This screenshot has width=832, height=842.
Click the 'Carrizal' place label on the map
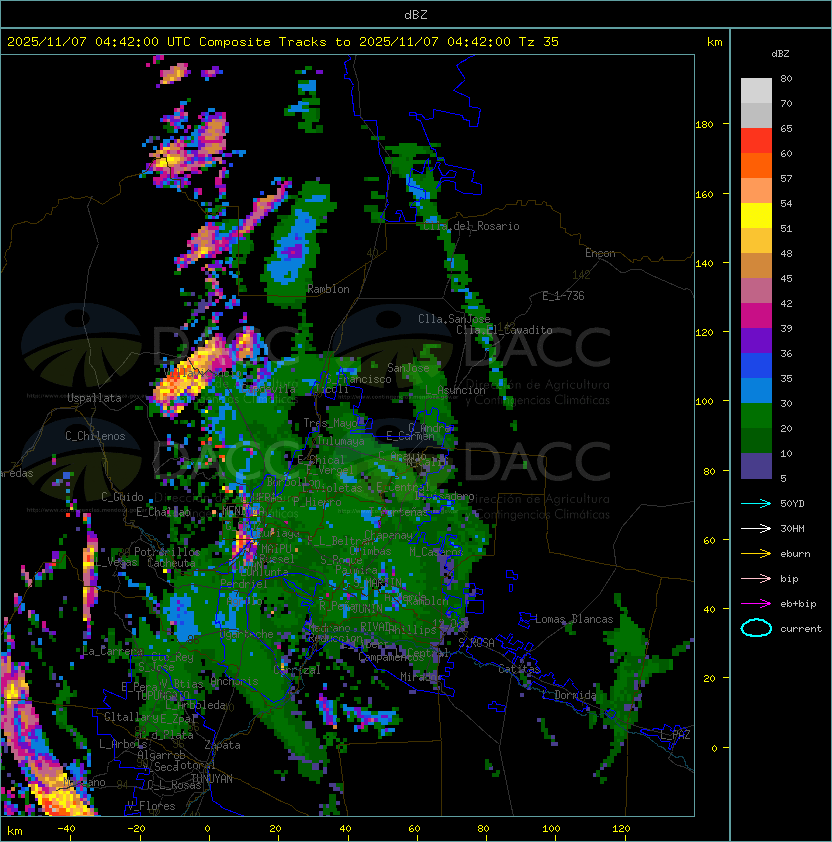click(x=297, y=670)
